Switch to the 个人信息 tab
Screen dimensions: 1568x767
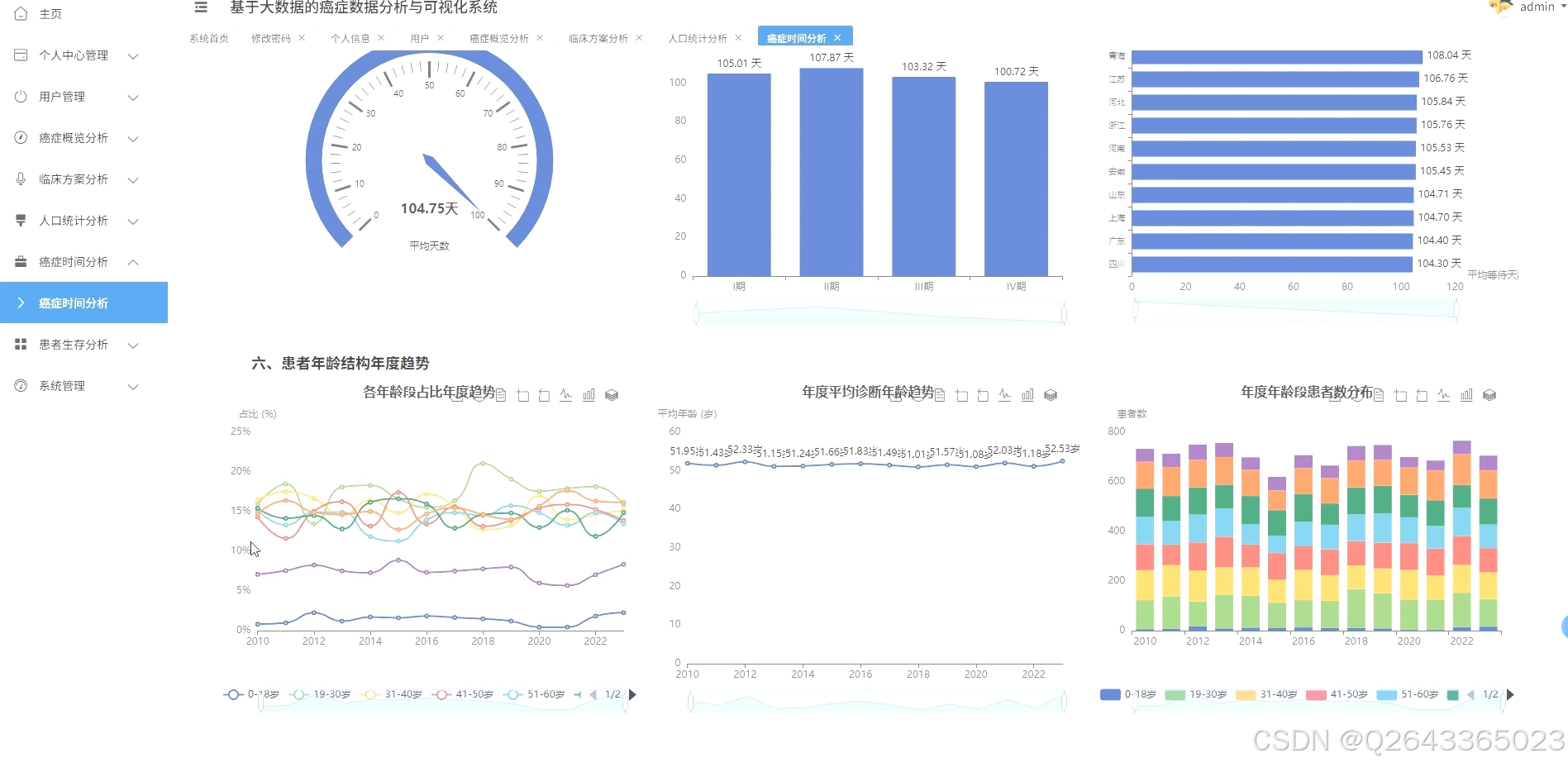tap(350, 39)
